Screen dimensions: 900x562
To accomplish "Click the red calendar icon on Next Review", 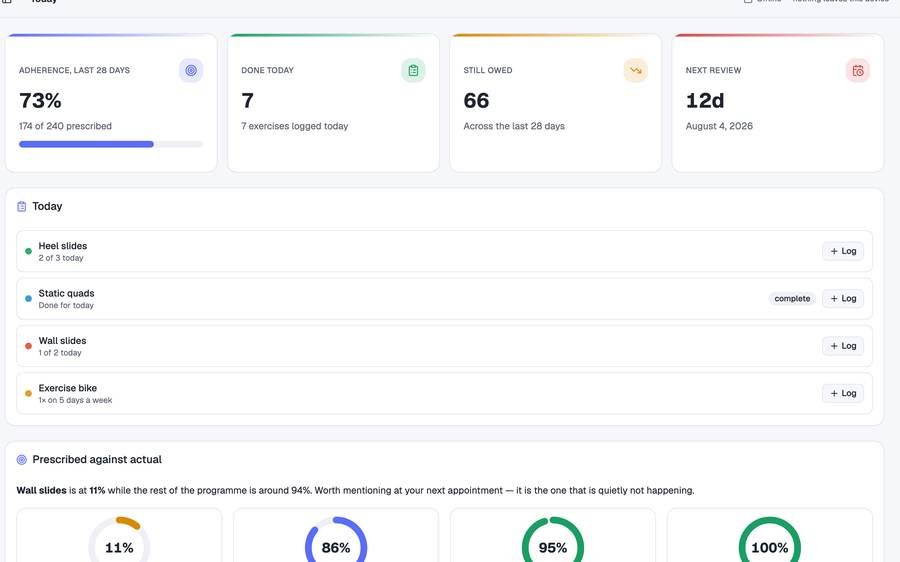I will [858, 71].
